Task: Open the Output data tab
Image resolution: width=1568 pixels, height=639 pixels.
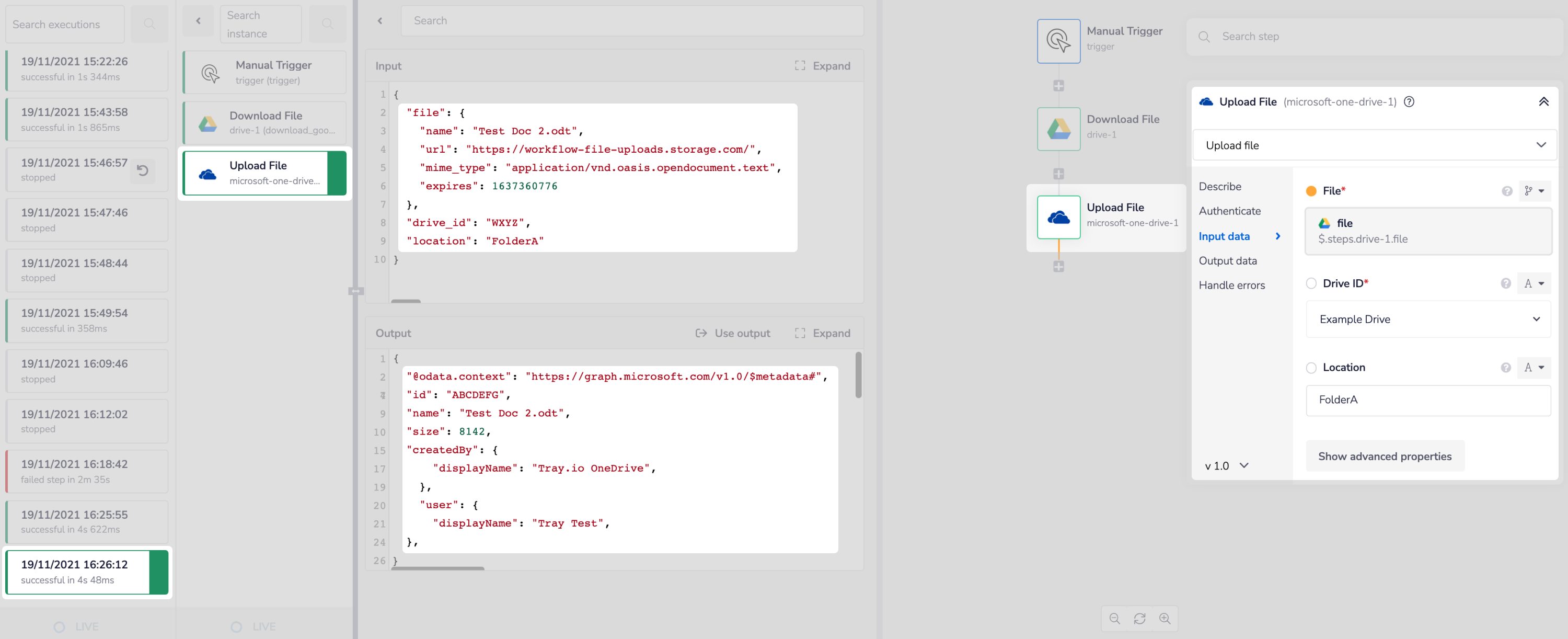Action: [x=1227, y=261]
